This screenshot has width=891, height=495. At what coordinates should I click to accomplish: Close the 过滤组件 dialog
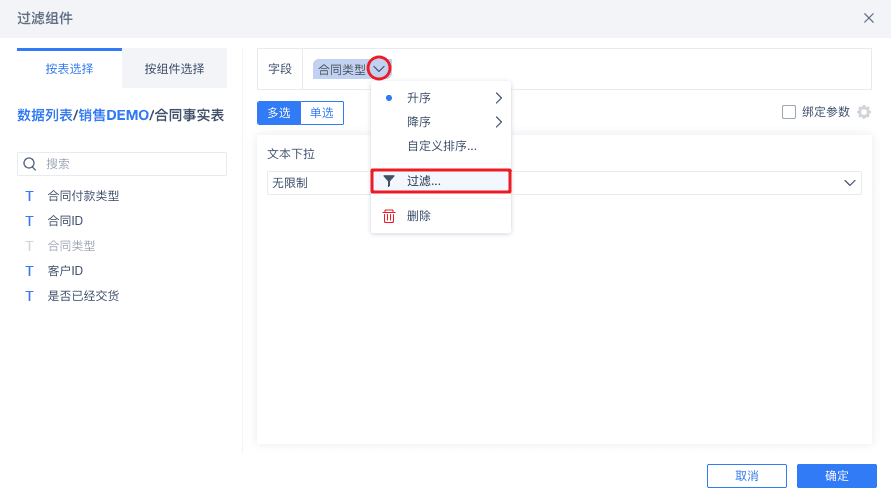click(868, 18)
